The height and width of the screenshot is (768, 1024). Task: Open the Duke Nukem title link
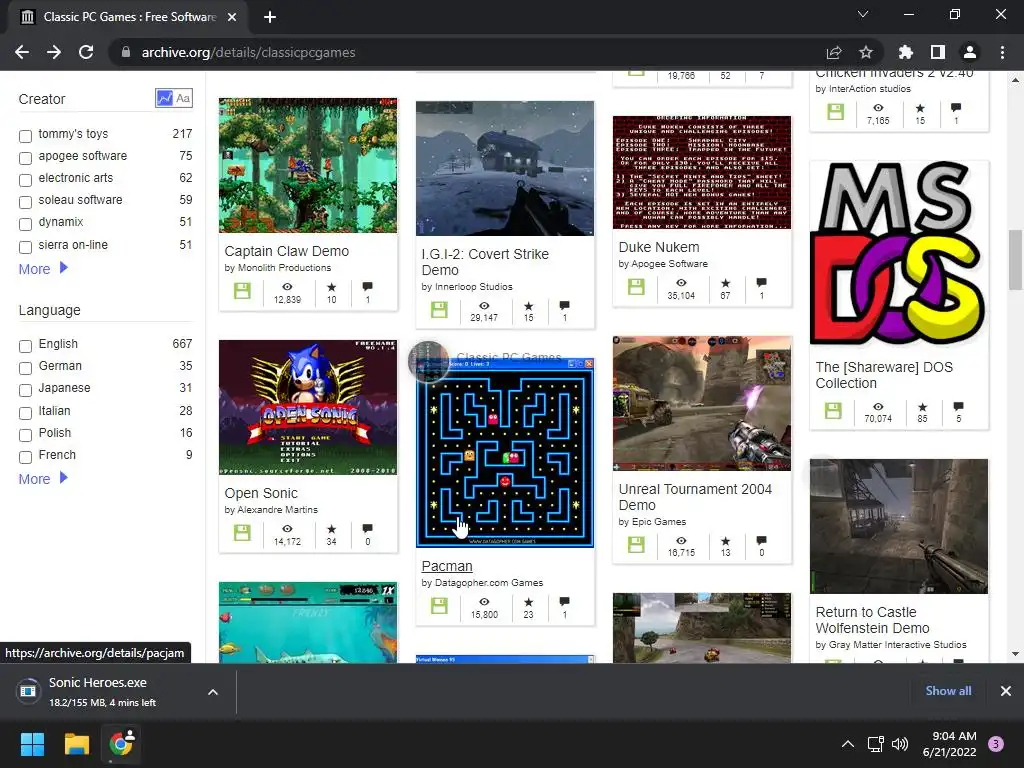tap(659, 247)
